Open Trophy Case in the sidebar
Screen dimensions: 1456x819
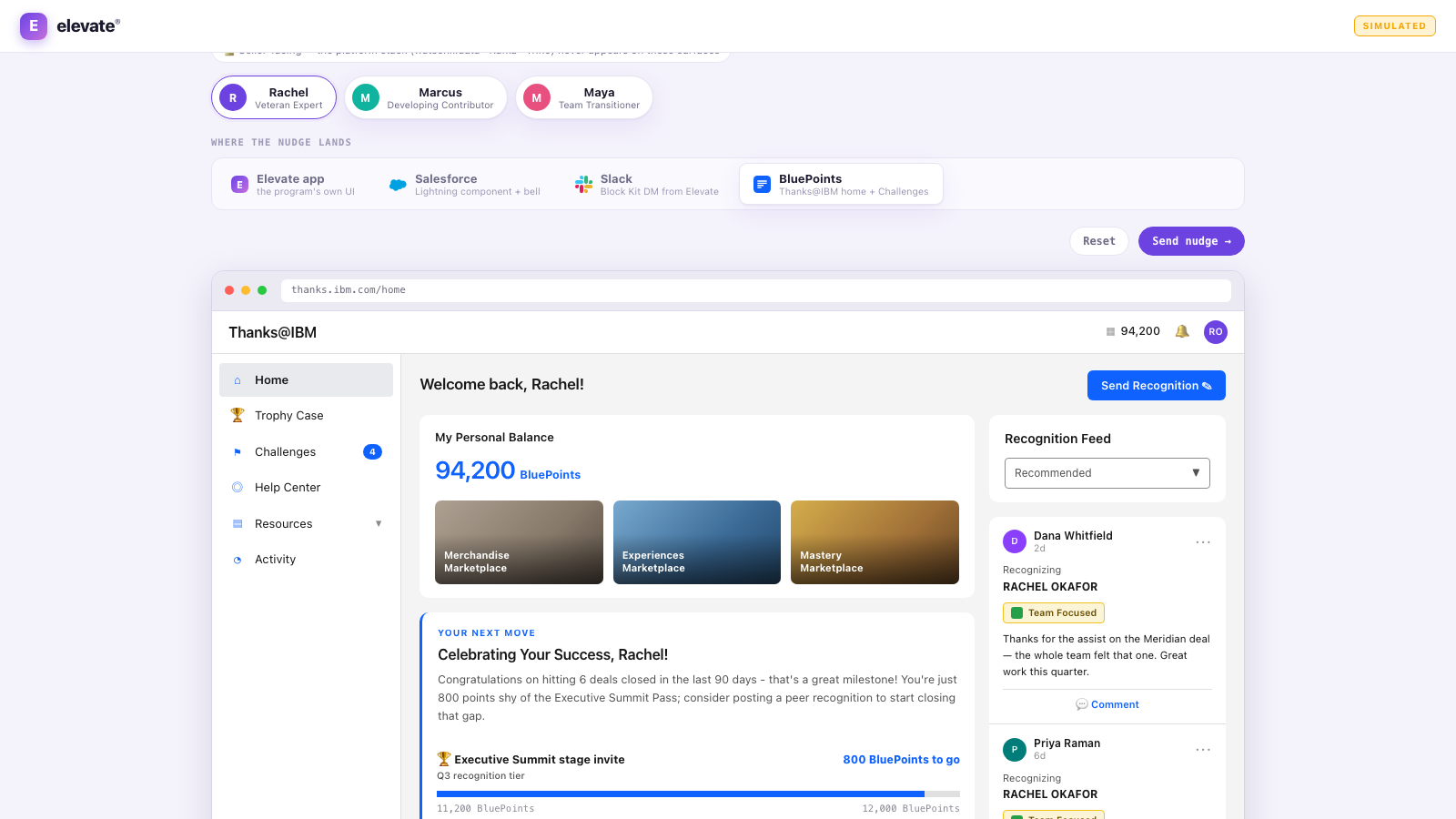point(306,416)
